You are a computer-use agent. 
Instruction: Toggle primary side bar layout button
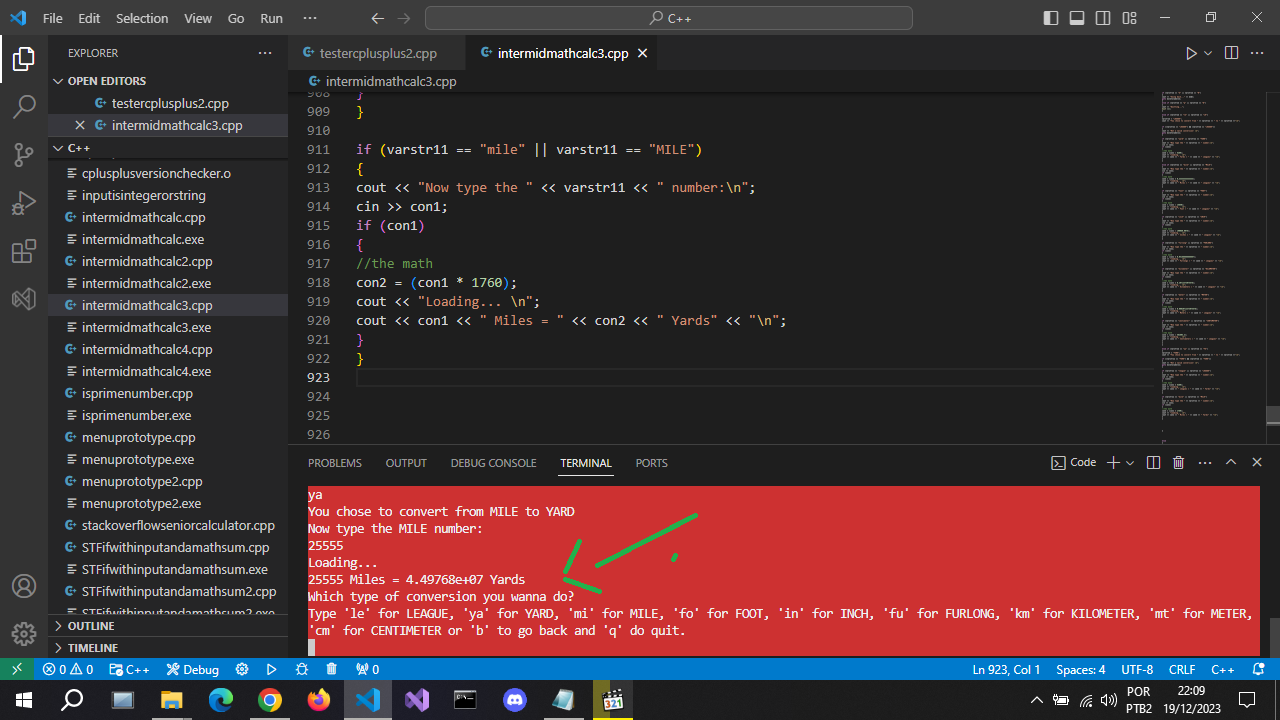pyautogui.click(x=1051, y=18)
